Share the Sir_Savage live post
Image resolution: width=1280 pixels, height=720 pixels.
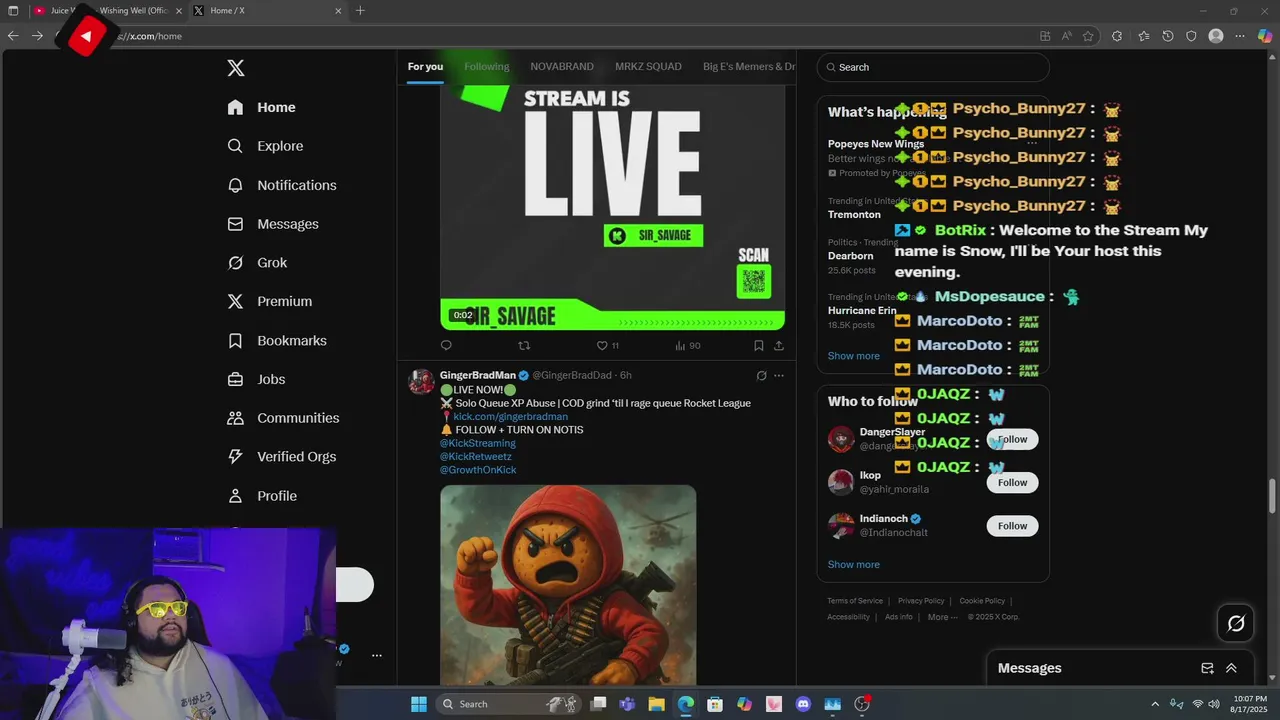(779, 346)
